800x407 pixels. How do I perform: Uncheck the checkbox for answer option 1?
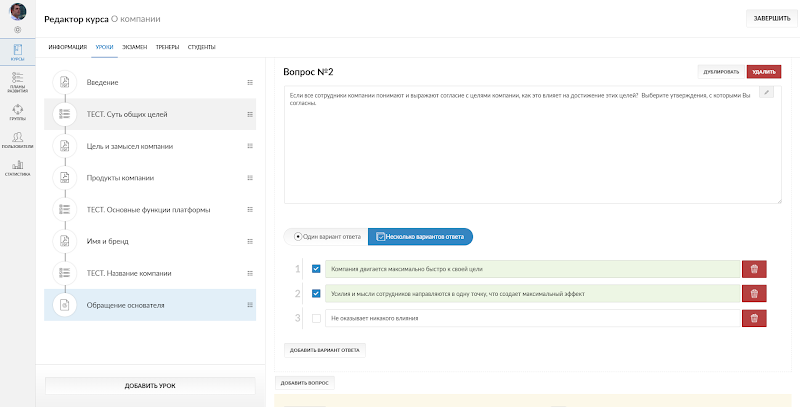316,269
